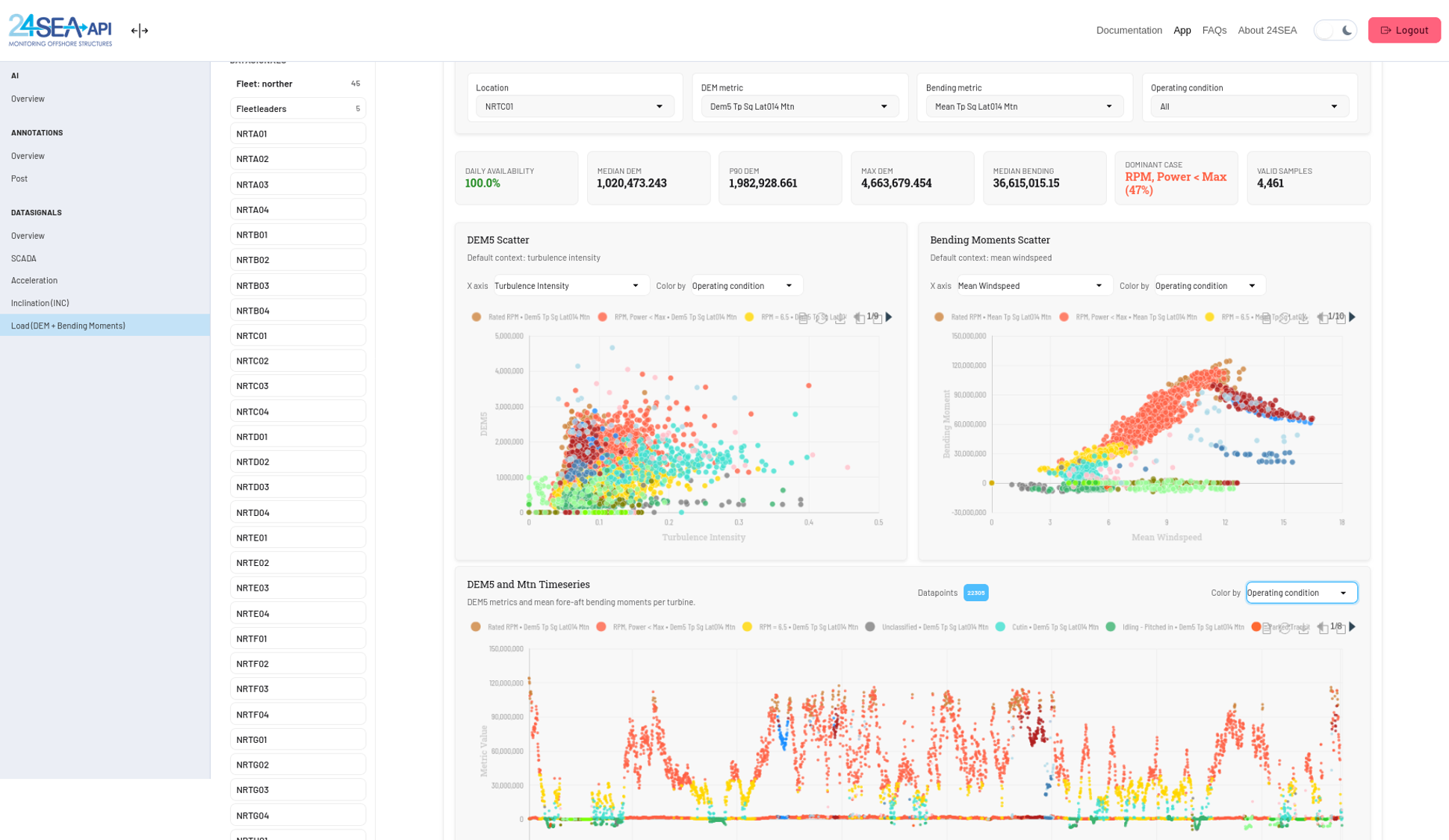Click the Dominant Case card
Image resolution: width=1449 pixels, height=840 pixels.
click(x=1176, y=178)
